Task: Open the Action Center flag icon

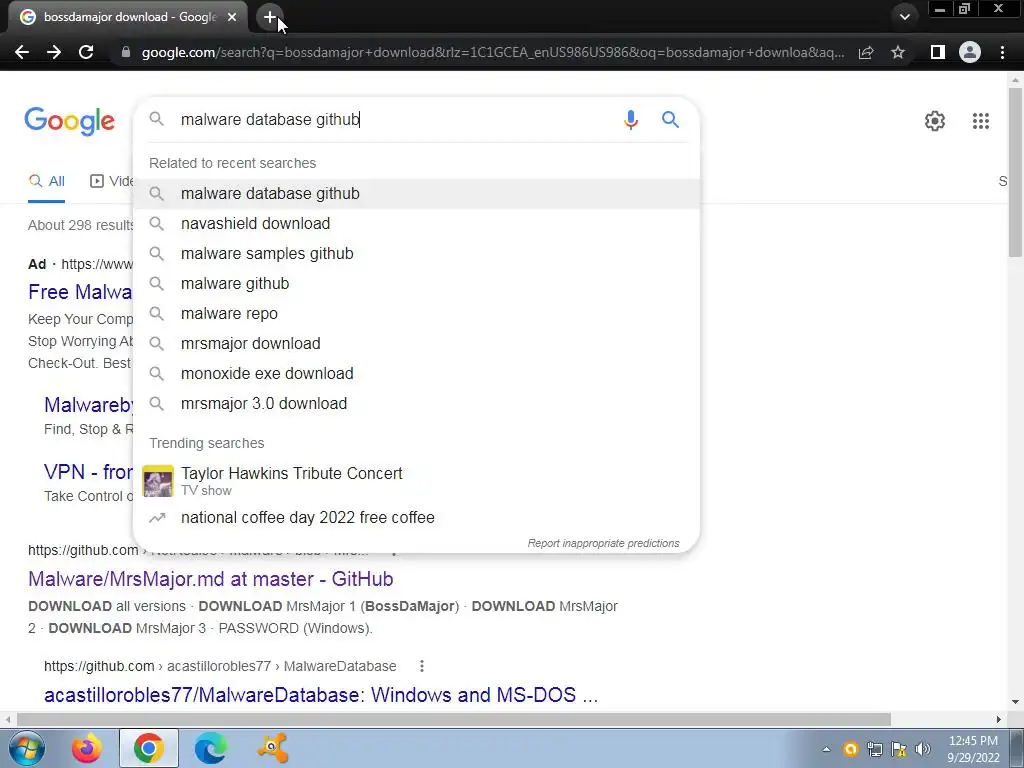Action: pos(899,749)
